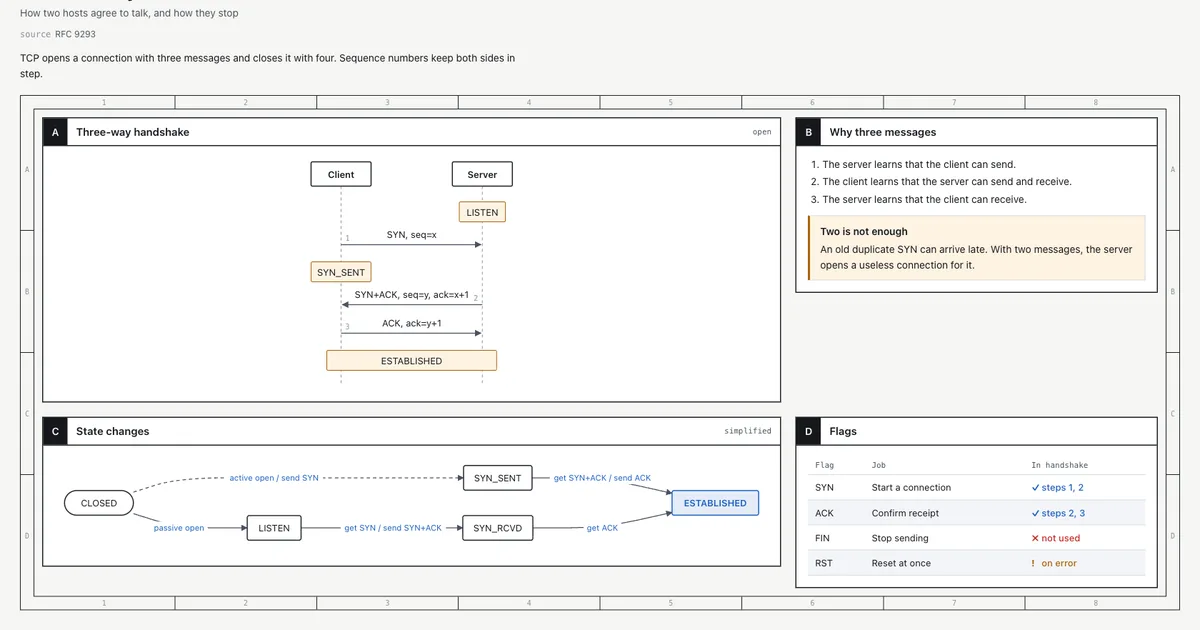The height and width of the screenshot is (630, 1200).
Task: Click the 'on error' cell
Action: click(x=1054, y=563)
